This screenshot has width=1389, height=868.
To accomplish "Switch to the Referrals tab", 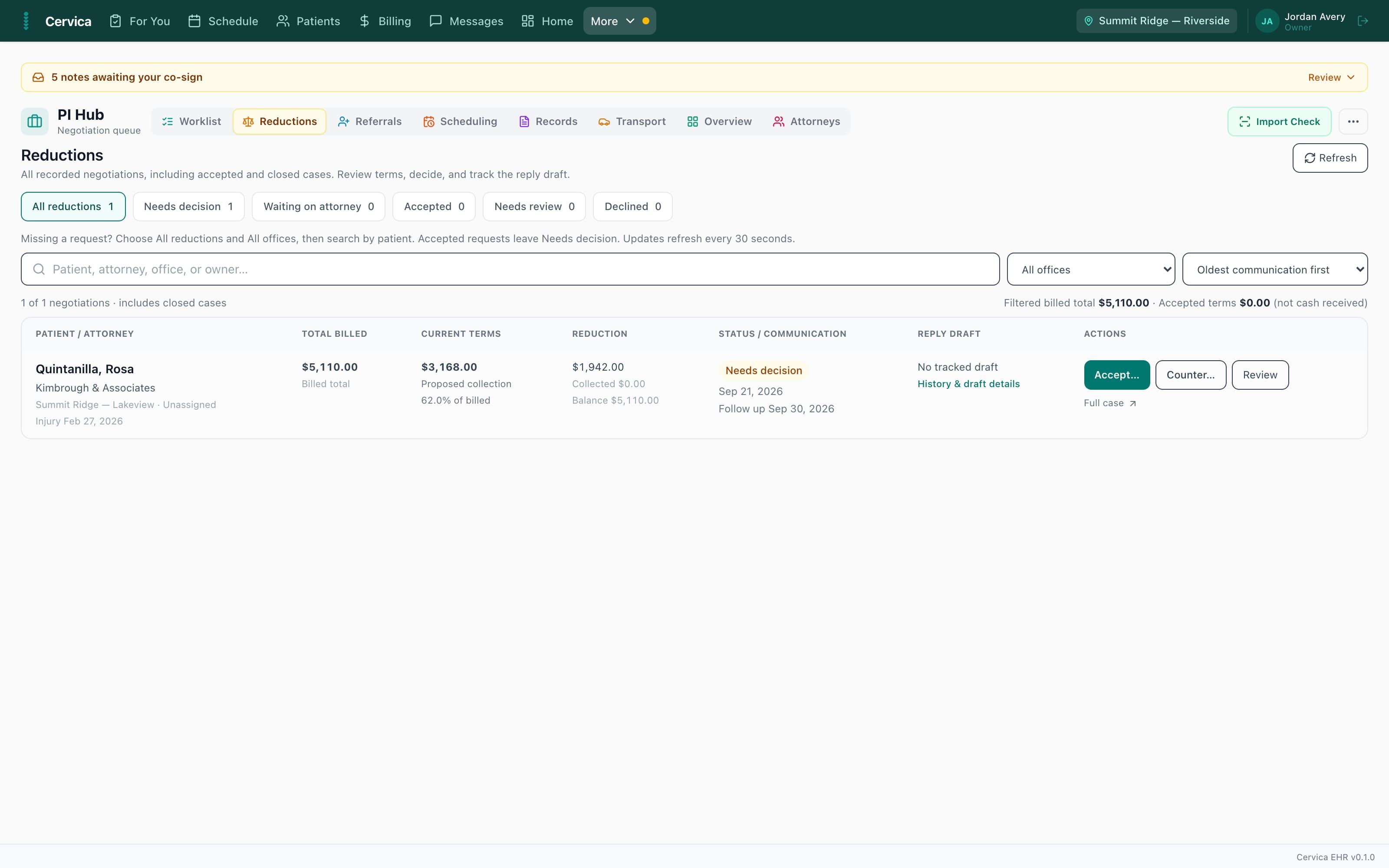I will point(370,122).
